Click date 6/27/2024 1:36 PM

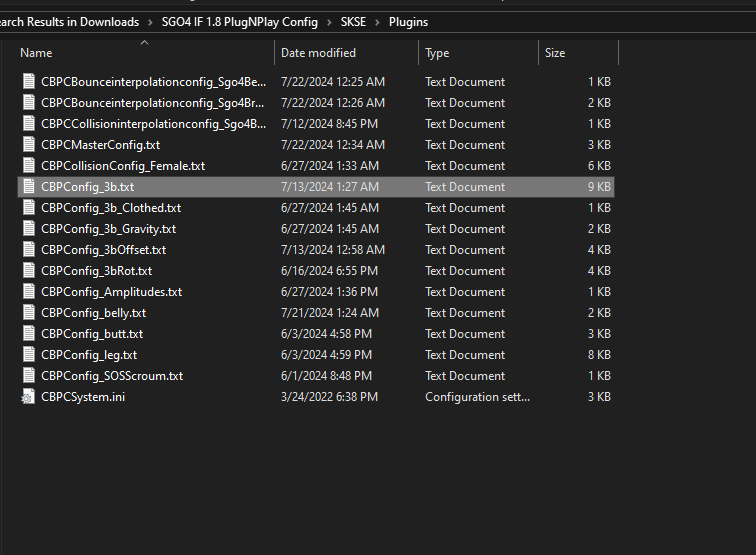tap(329, 292)
